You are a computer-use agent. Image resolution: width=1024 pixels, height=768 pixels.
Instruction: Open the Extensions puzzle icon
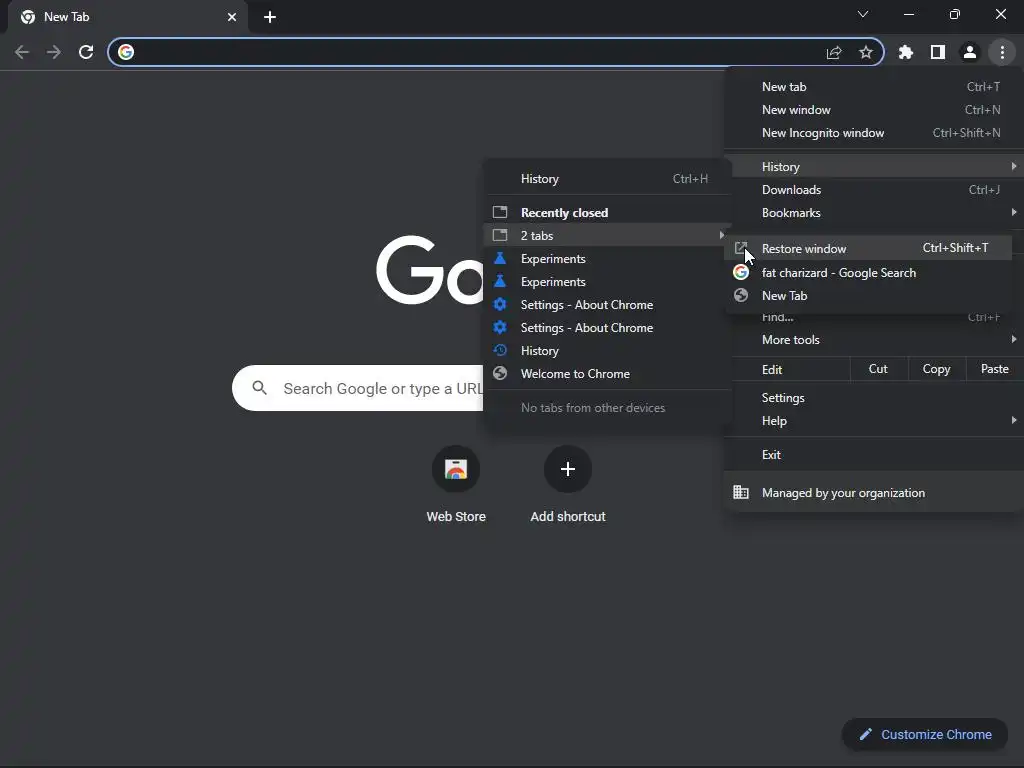[x=906, y=52]
